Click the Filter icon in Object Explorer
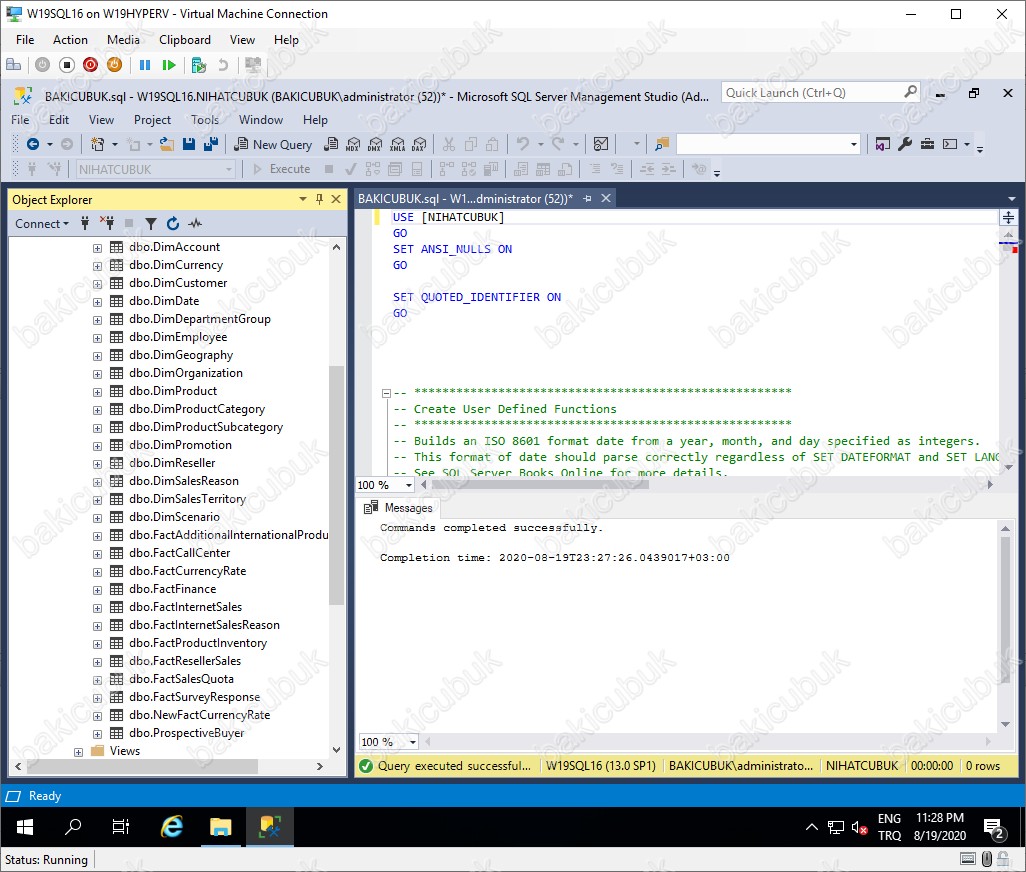The height and width of the screenshot is (872, 1026). coord(150,224)
